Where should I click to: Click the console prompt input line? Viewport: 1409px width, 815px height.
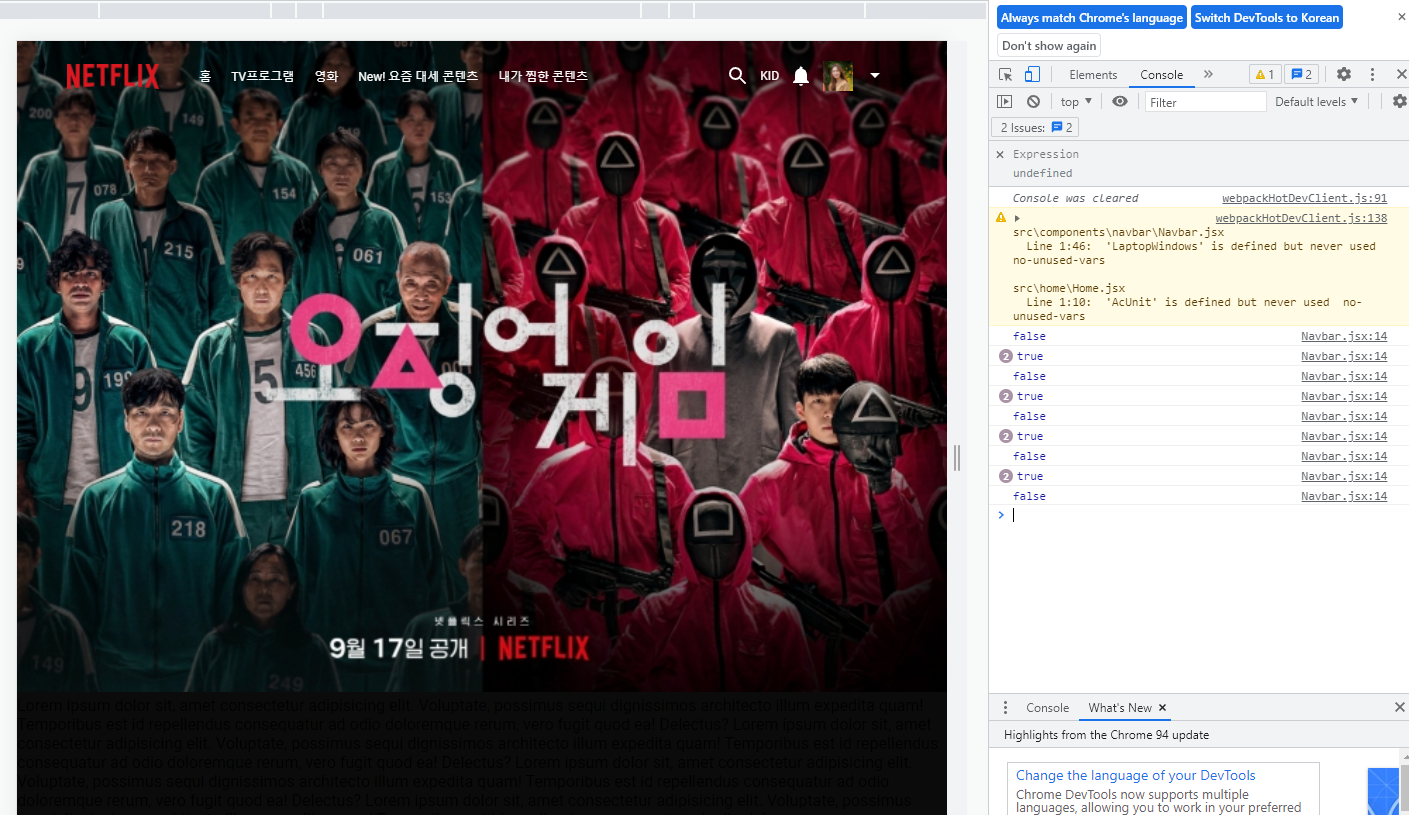[x=1200, y=515]
